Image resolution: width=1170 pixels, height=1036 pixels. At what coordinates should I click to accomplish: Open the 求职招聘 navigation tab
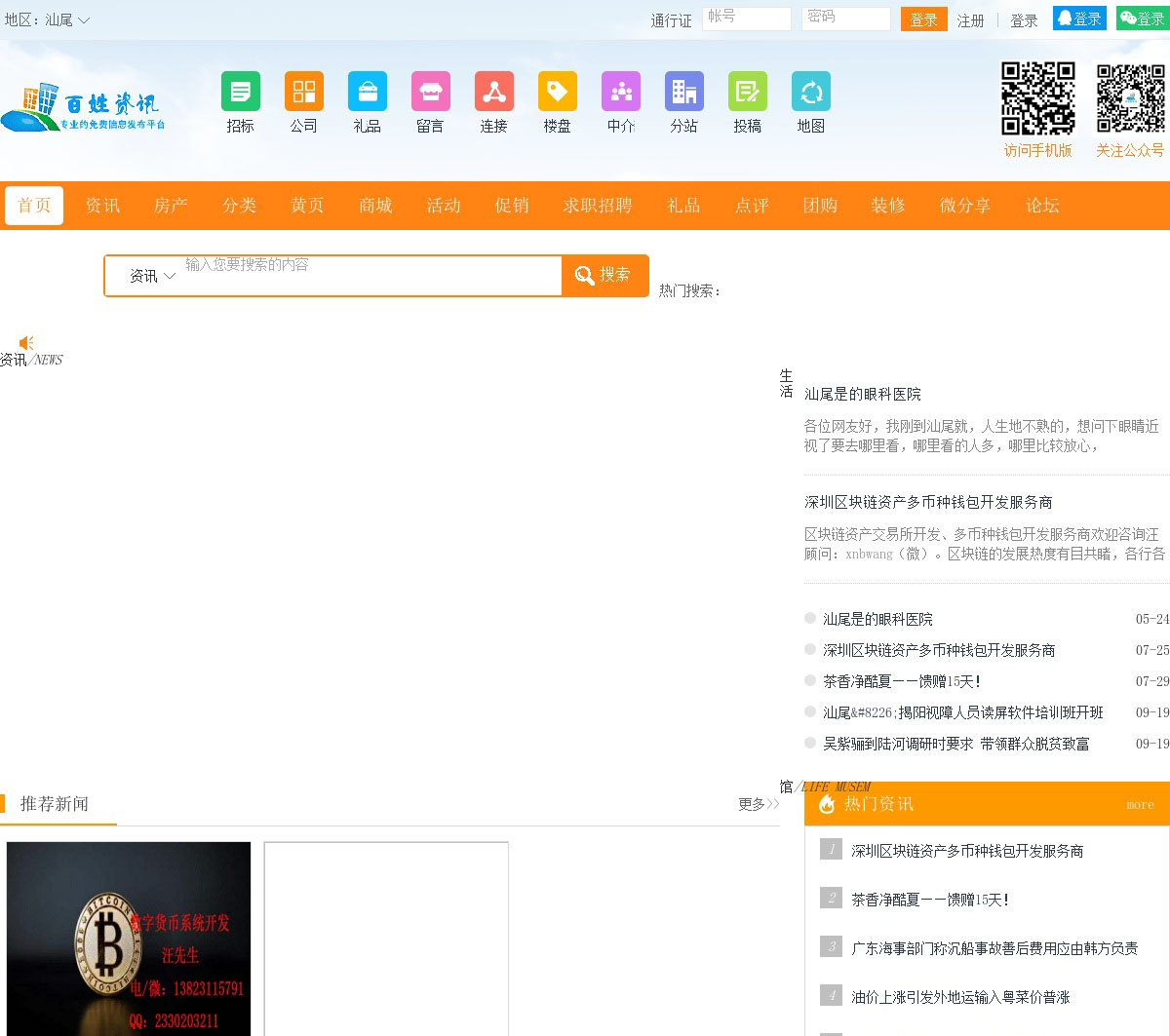point(597,206)
